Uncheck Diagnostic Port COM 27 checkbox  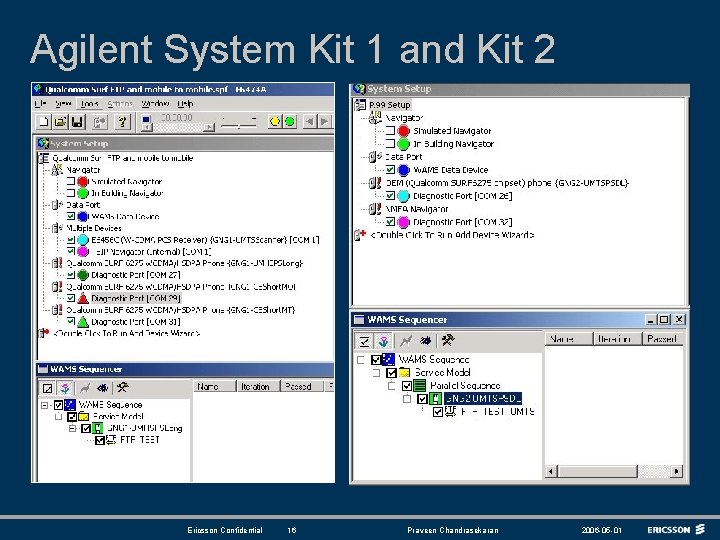click(x=71, y=275)
